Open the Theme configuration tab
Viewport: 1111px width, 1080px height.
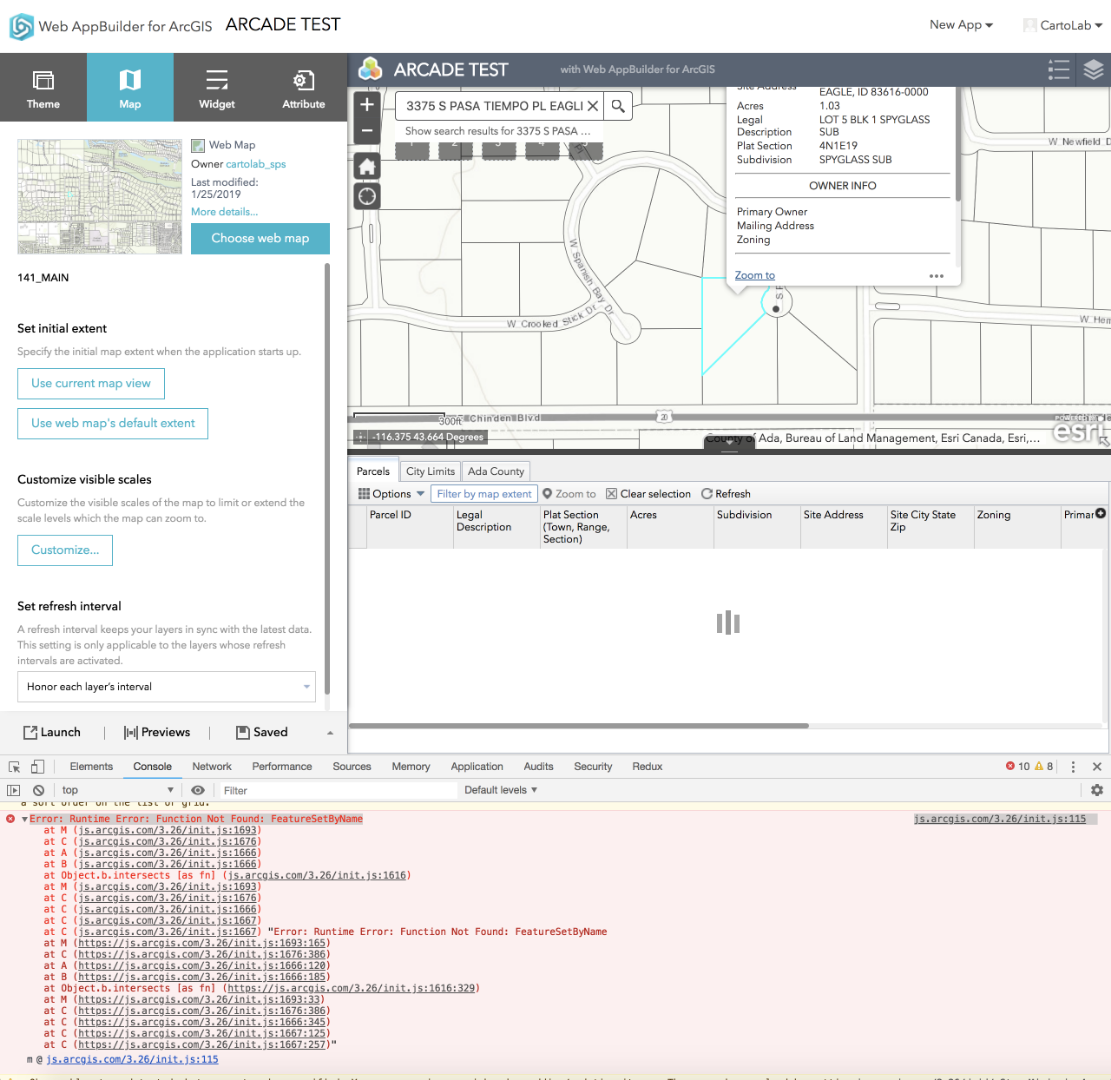coord(43,87)
